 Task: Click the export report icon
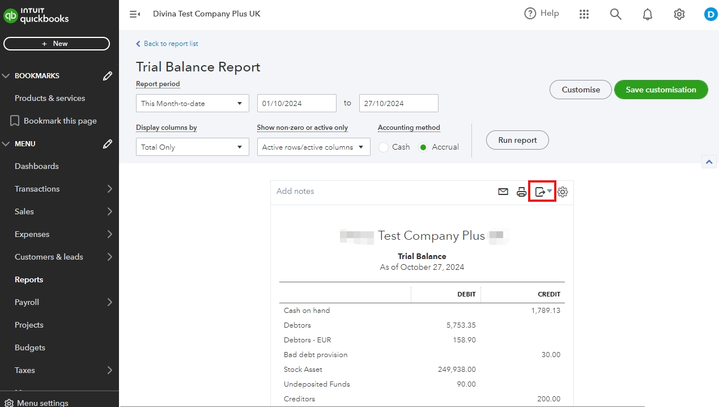tap(541, 192)
